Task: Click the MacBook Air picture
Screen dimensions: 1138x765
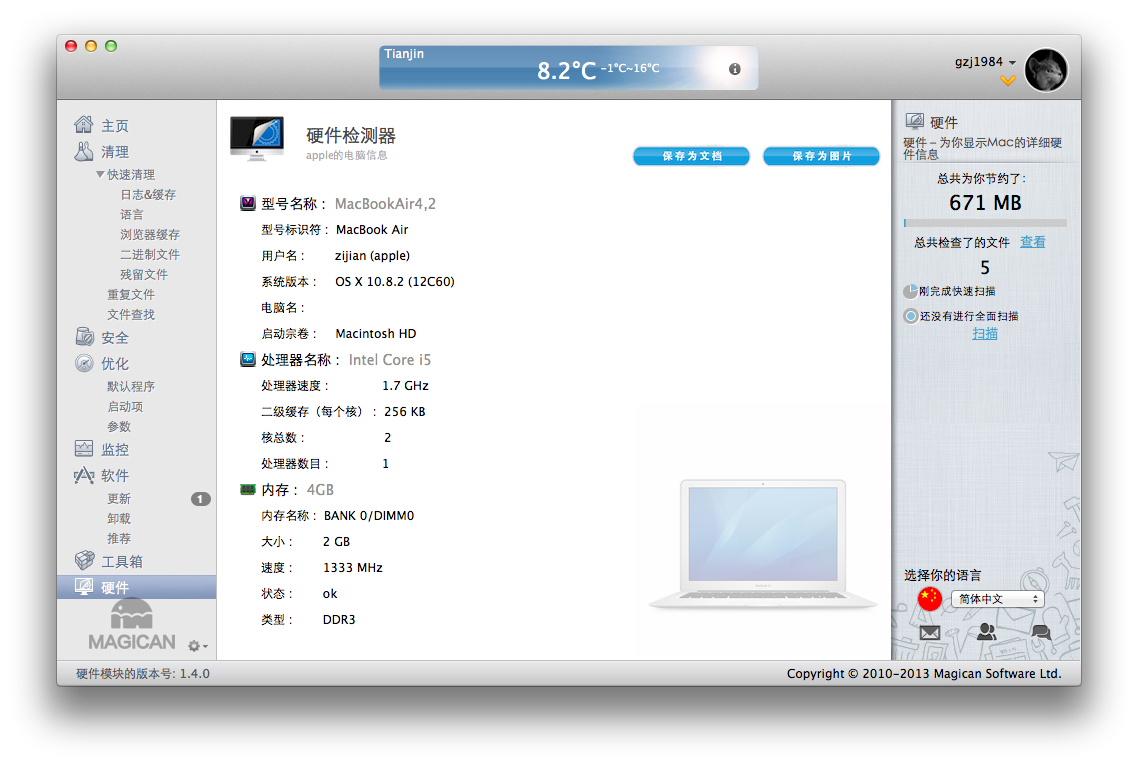Action: tap(763, 544)
